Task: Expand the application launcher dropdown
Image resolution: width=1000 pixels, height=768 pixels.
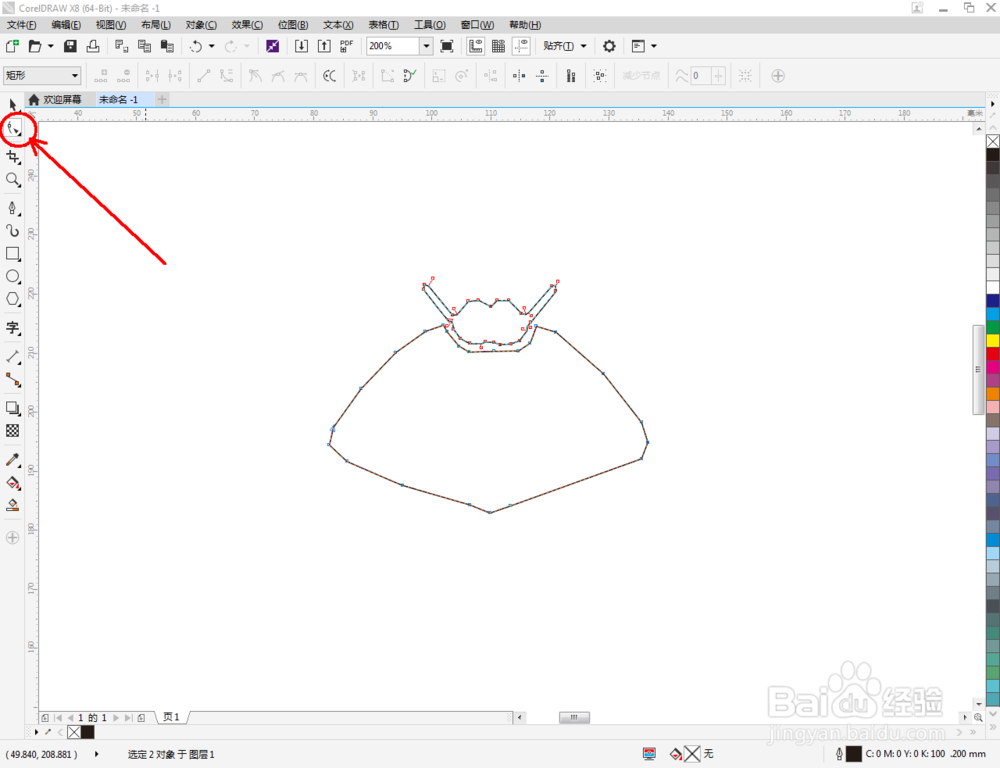Action: click(x=654, y=46)
